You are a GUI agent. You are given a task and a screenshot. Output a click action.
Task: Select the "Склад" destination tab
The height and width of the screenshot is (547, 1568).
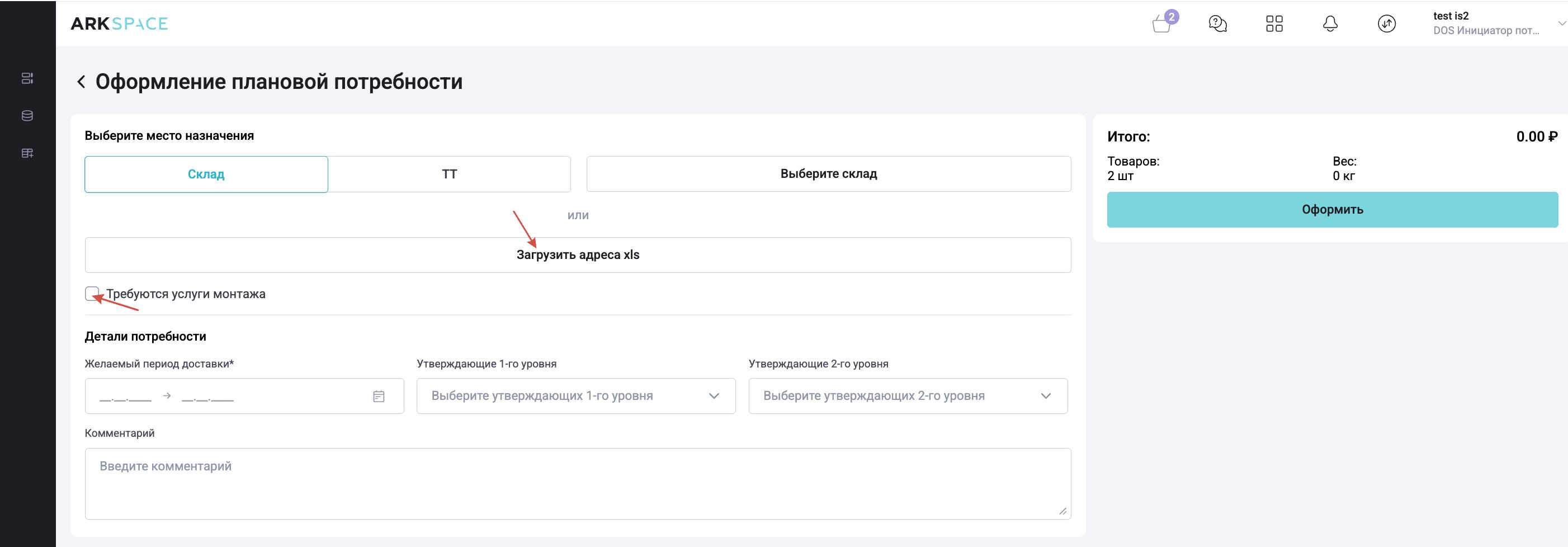coord(206,174)
